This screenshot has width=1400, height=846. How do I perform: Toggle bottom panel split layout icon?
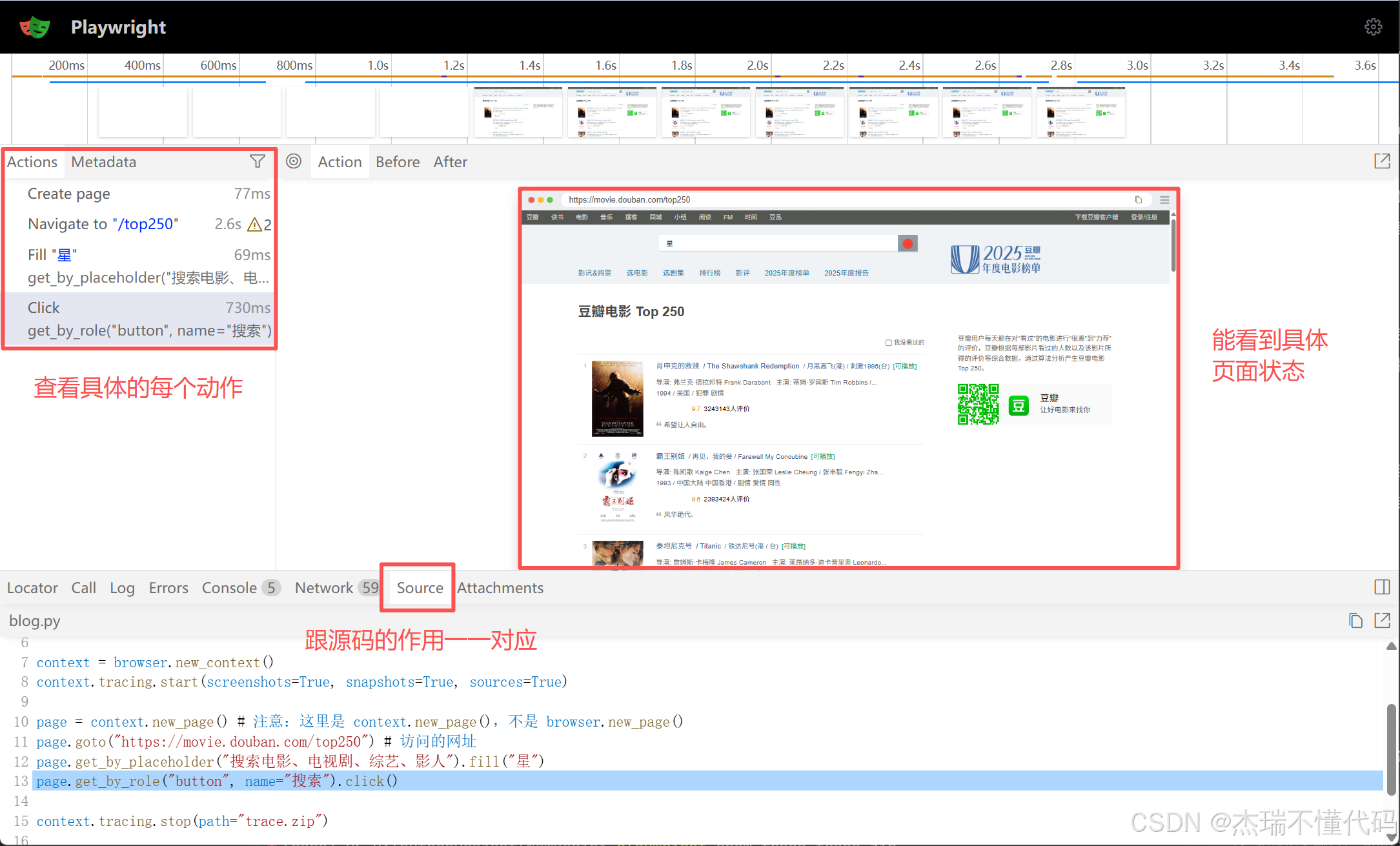(1381, 587)
